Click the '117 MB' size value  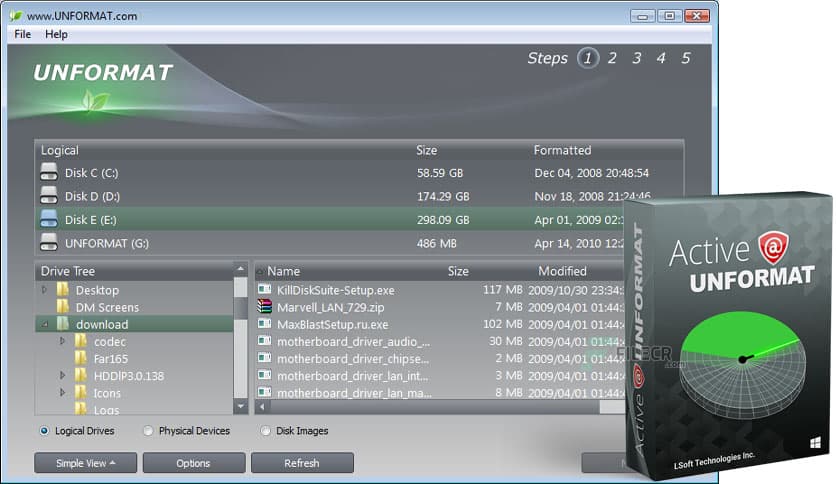(x=502, y=290)
